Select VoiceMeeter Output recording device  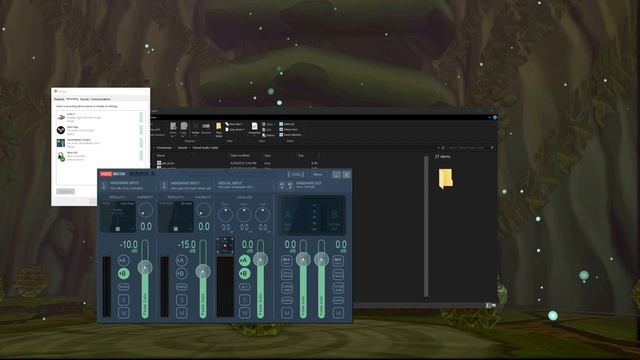tap(100, 143)
